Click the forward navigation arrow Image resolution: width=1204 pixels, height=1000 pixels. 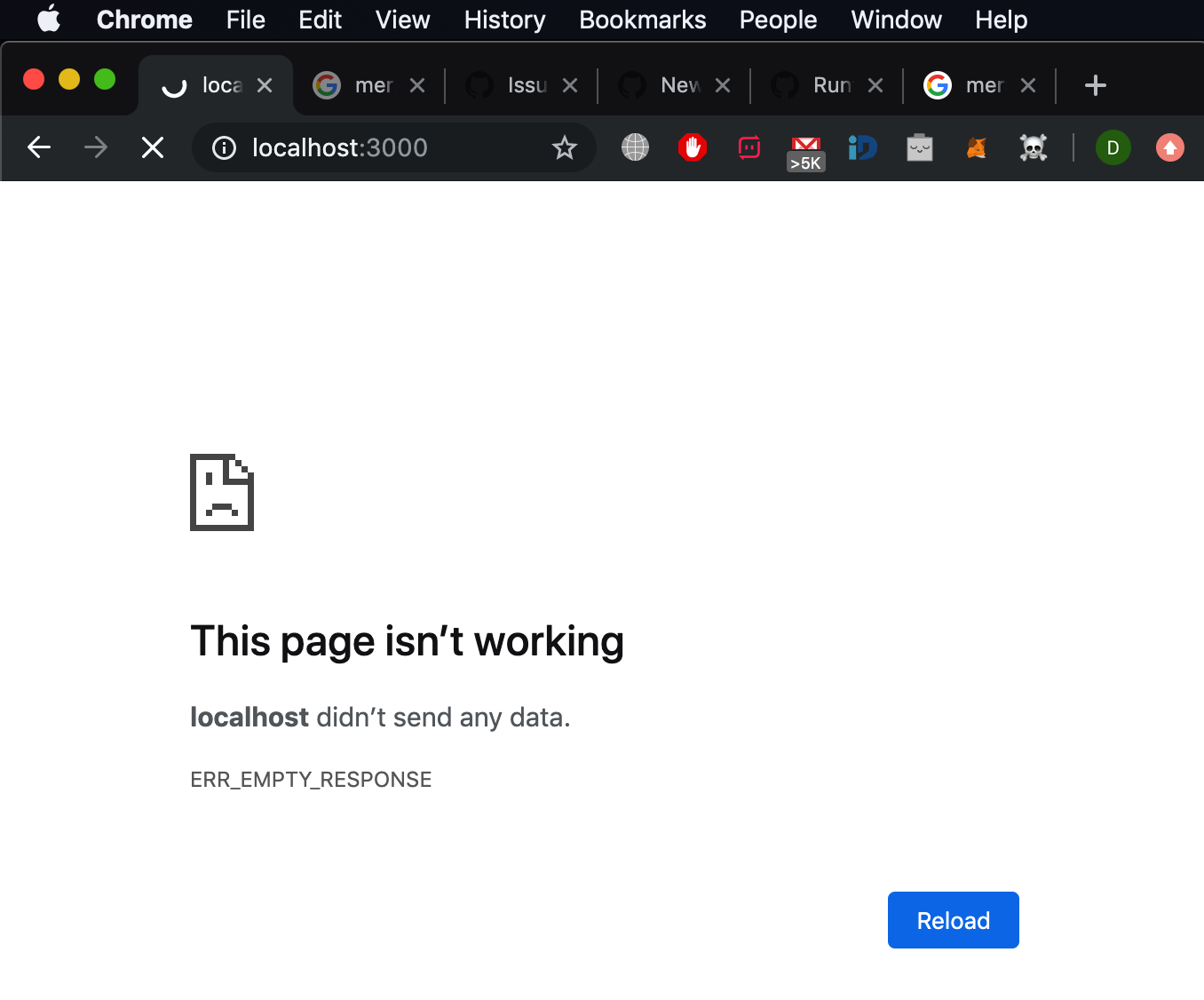(96, 147)
